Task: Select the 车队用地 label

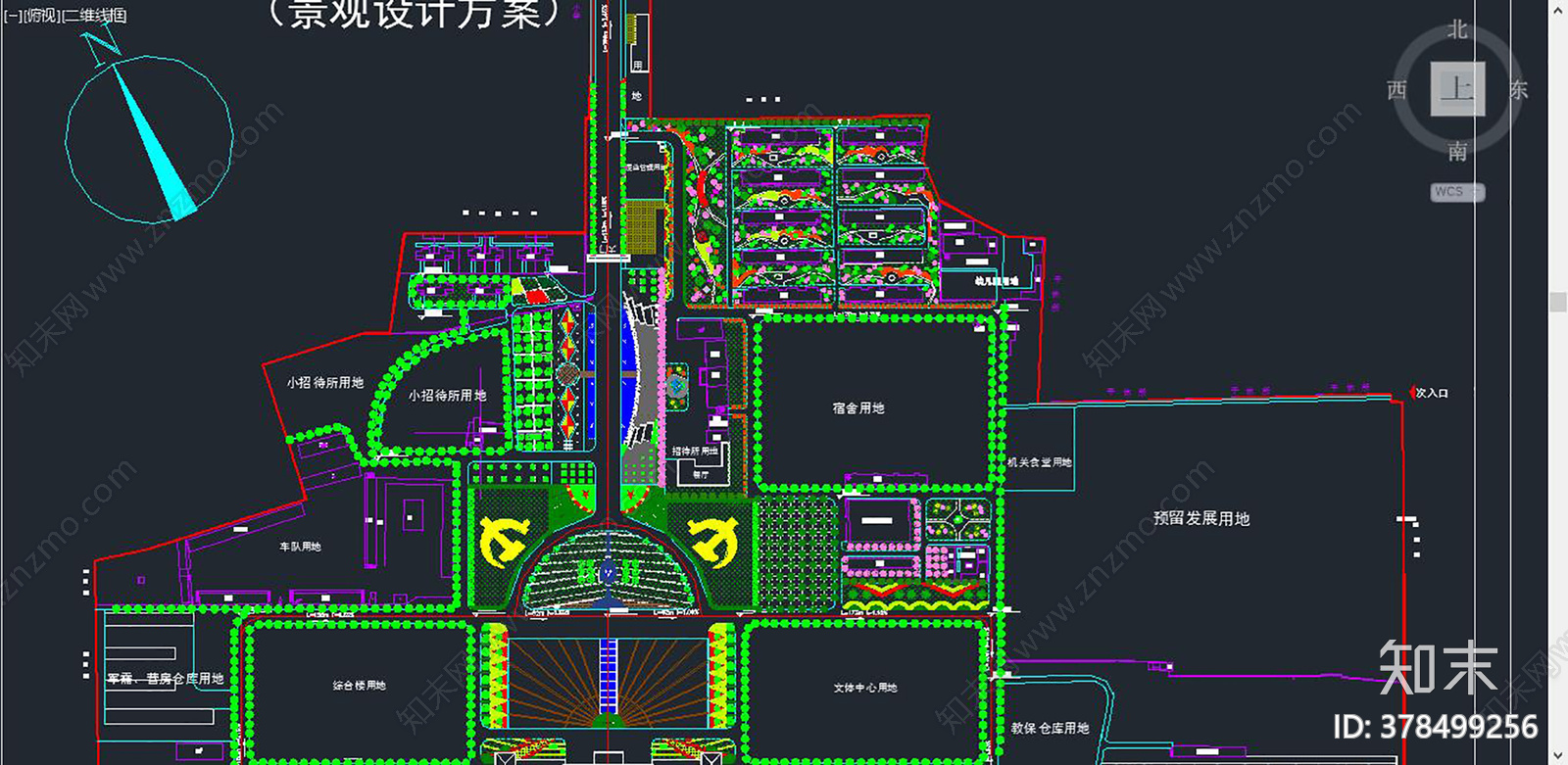Action: pyautogui.click(x=300, y=547)
